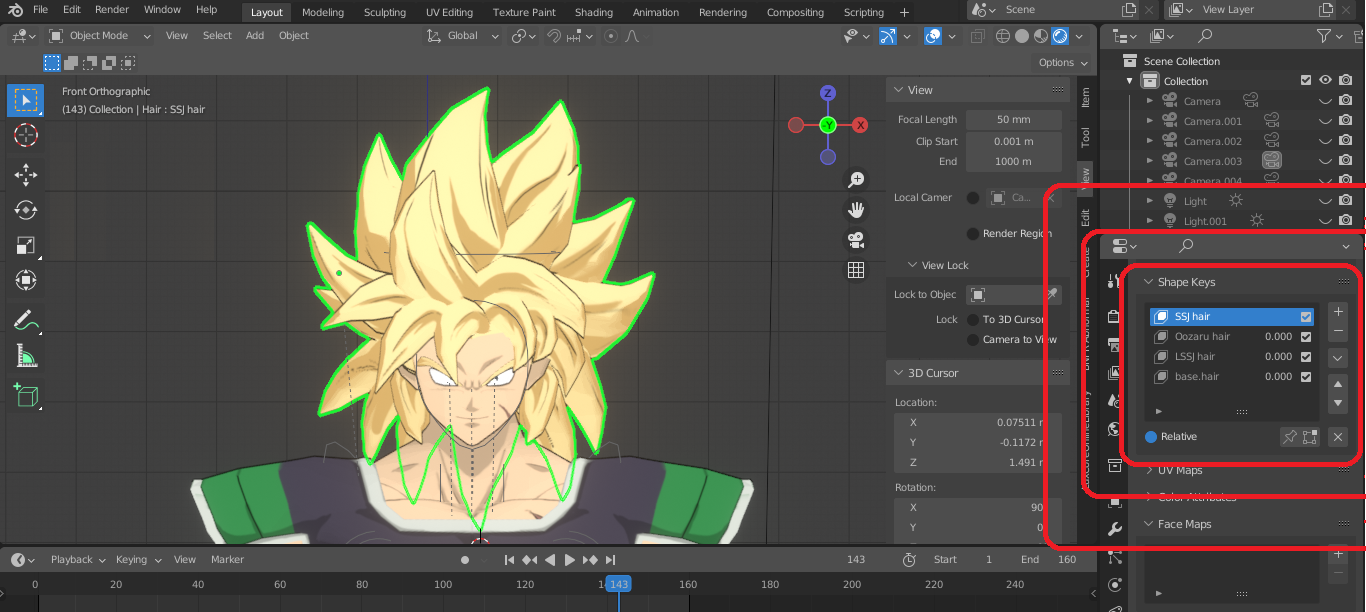This screenshot has width=1366, height=612.
Task: Collapse the View Lock subpanel
Action: (912, 265)
